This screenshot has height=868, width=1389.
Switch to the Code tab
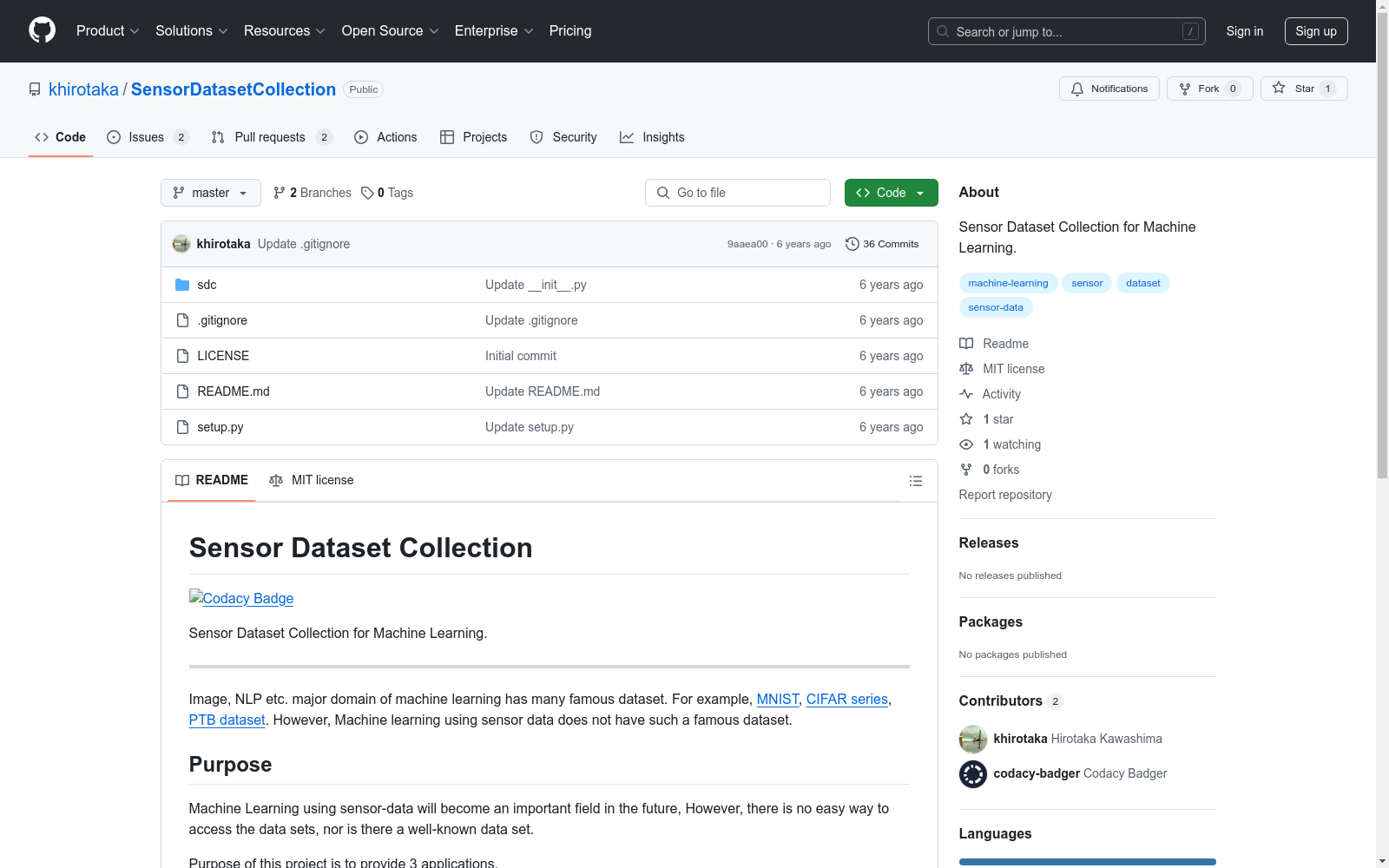point(60,137)
